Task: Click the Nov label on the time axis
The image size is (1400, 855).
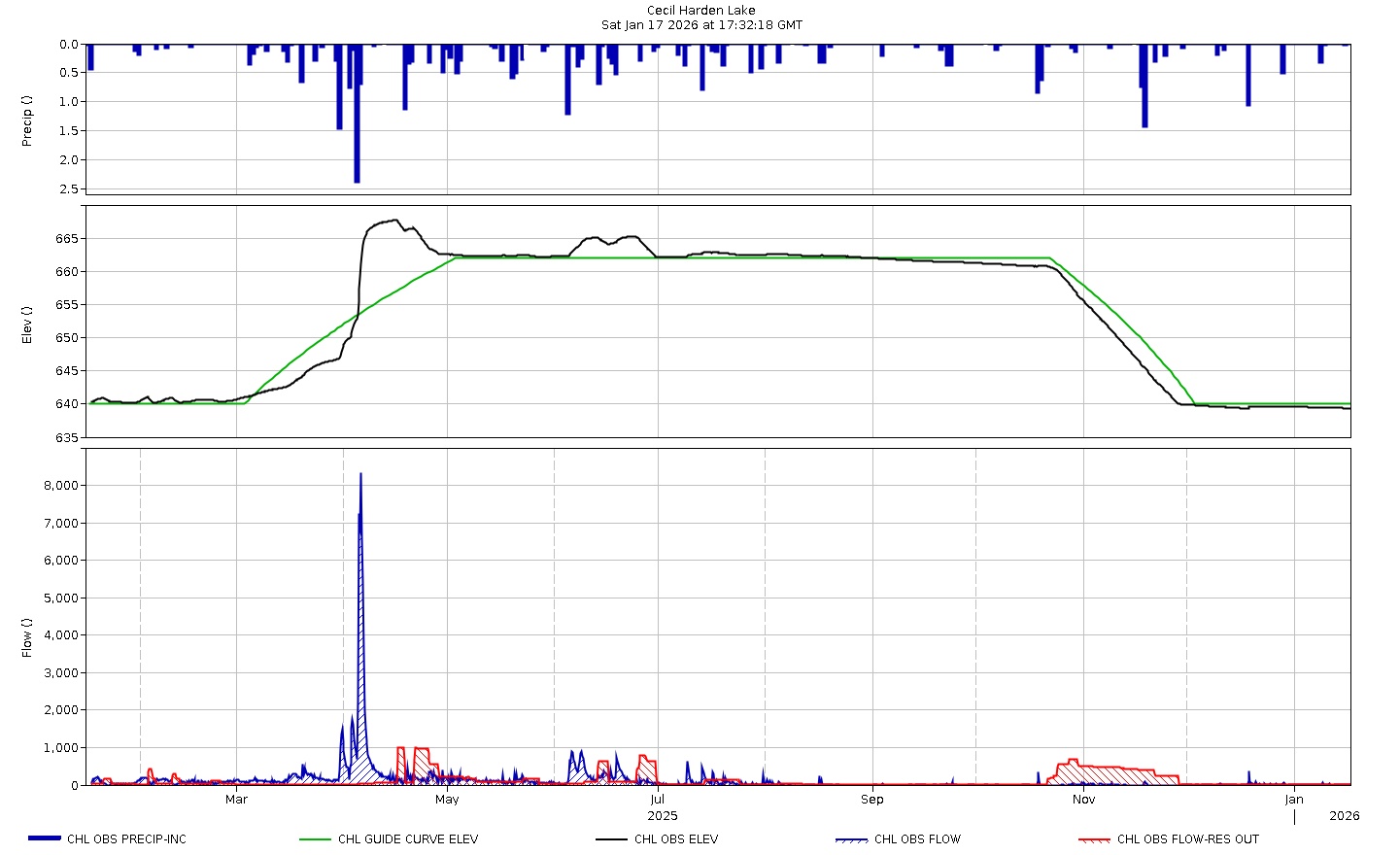Action: 1083,799
